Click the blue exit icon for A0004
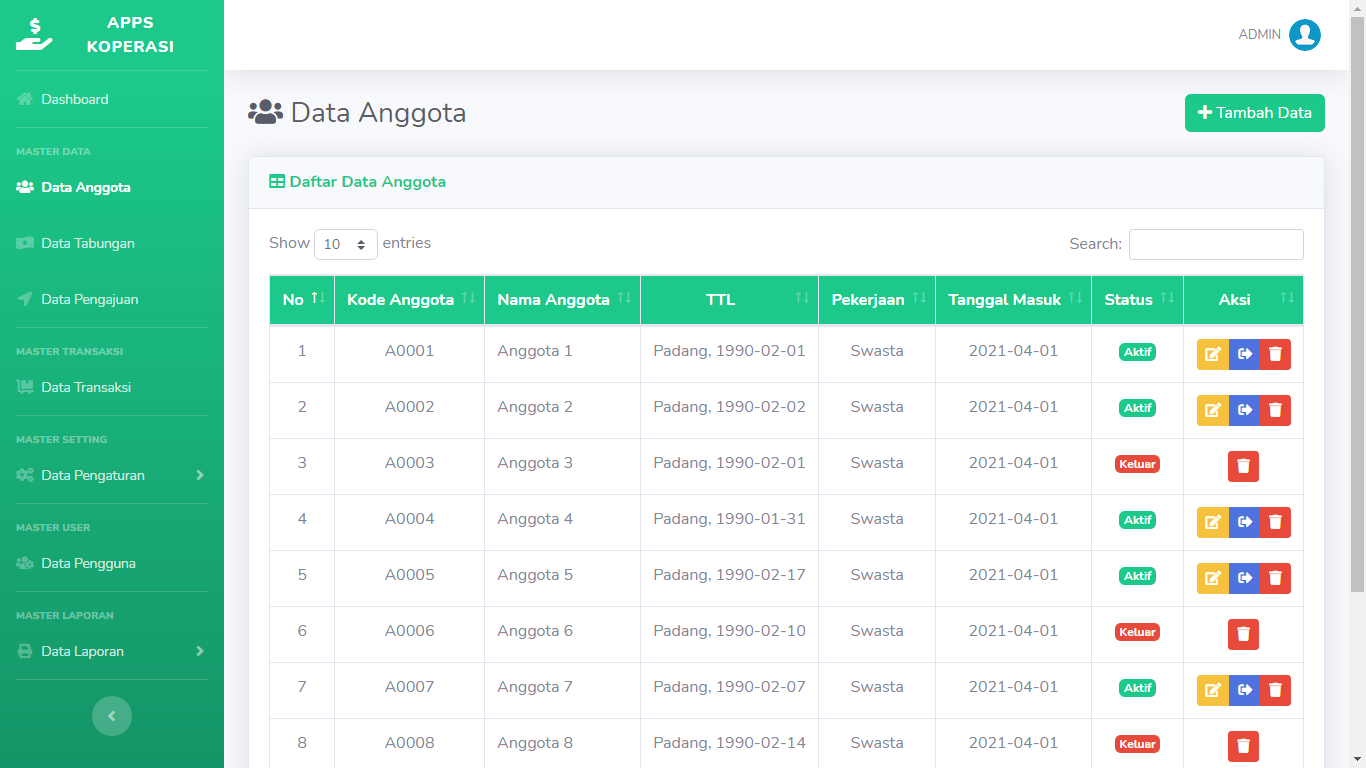 click(x=1244, y=522)
